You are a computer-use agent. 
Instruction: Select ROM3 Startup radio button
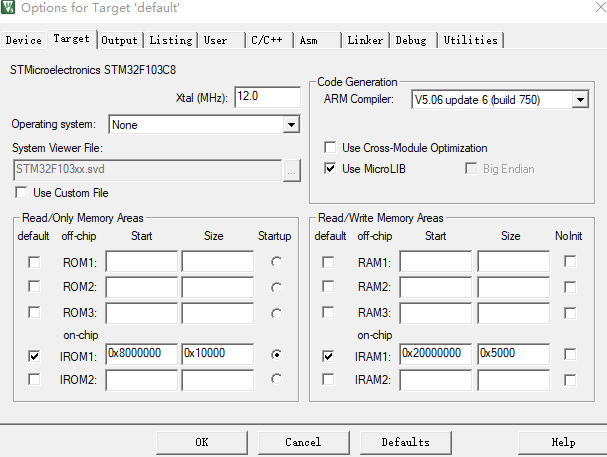(x=276, y=313)
